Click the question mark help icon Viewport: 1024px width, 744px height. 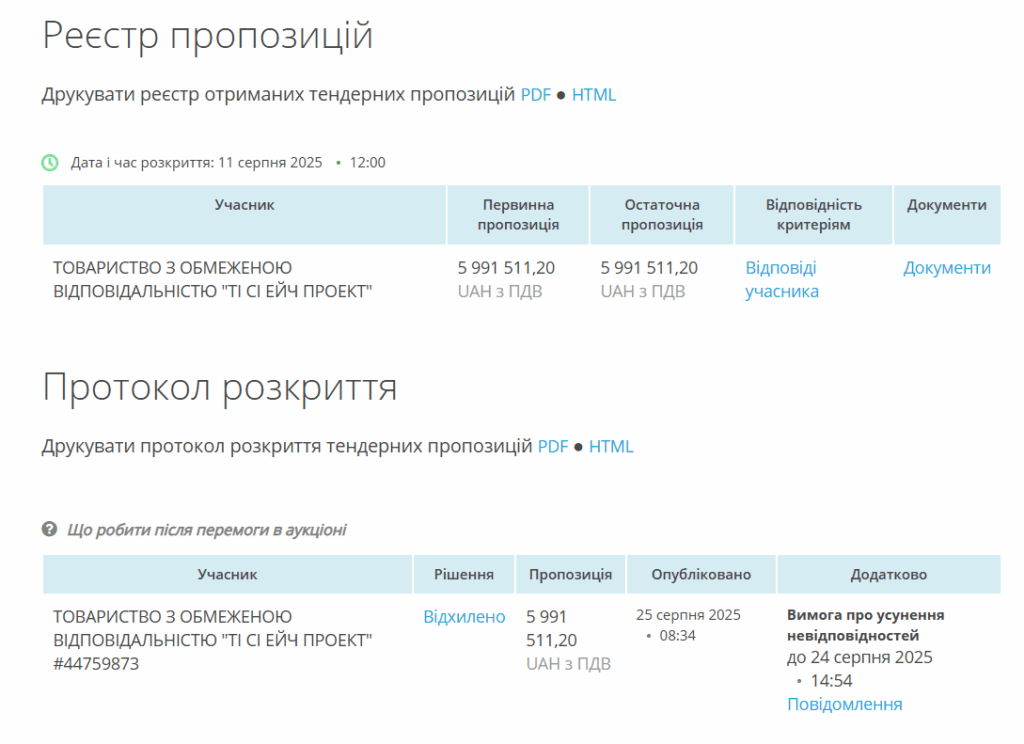click(50, 529)
